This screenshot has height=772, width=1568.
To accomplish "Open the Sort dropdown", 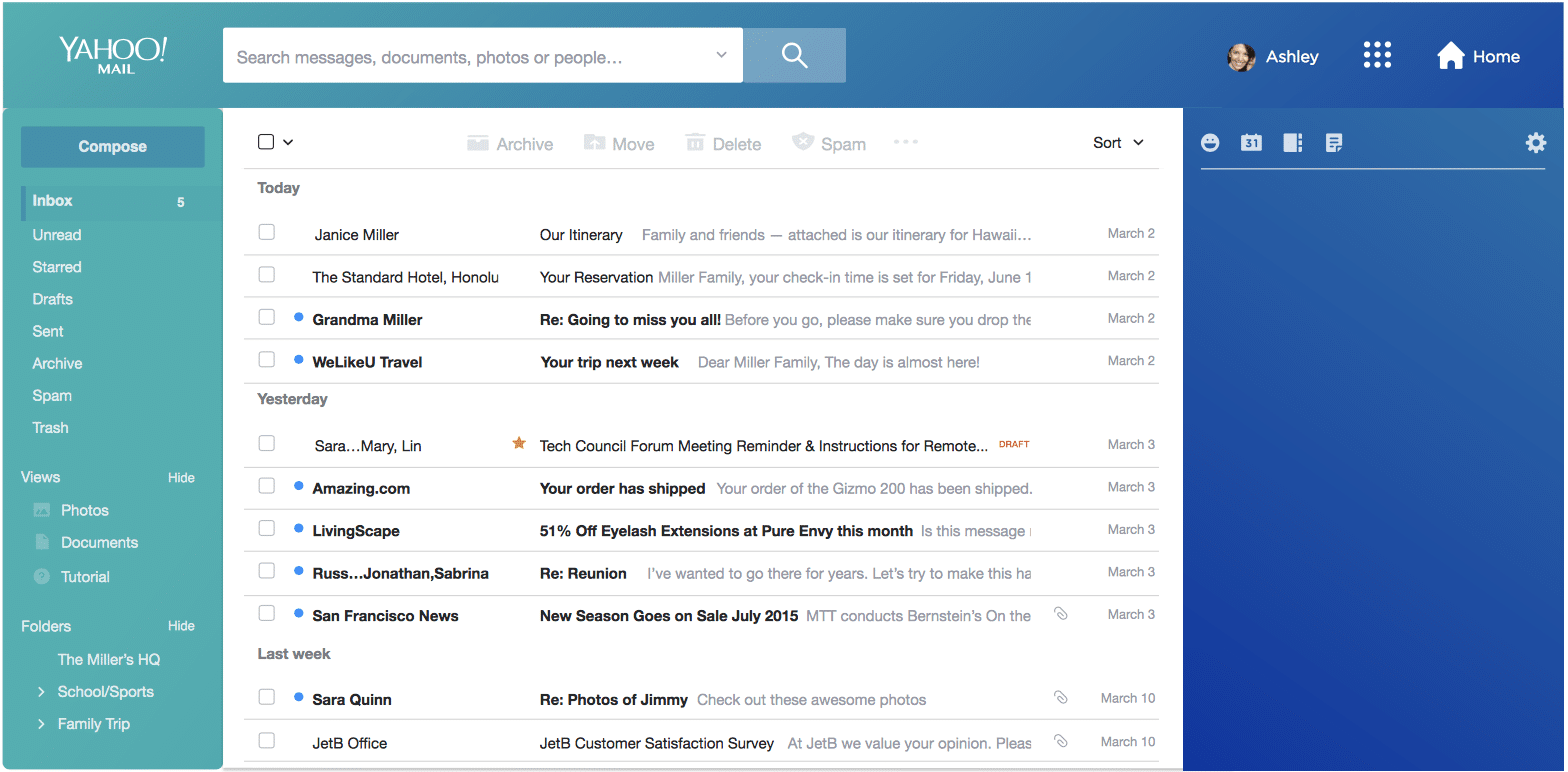I will (1117, 143).
